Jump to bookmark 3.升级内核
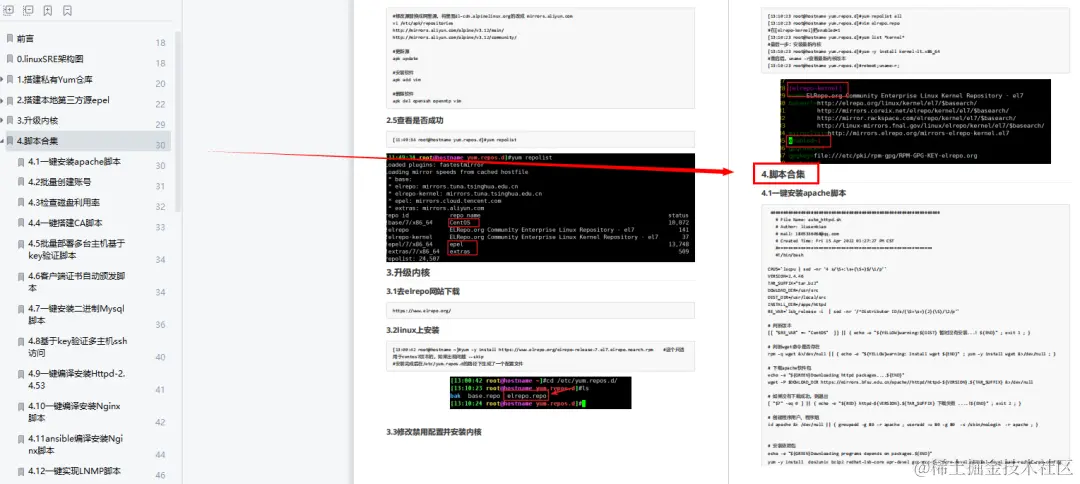The height and width of the screenshot is (484, 1080). coord(37,120)
